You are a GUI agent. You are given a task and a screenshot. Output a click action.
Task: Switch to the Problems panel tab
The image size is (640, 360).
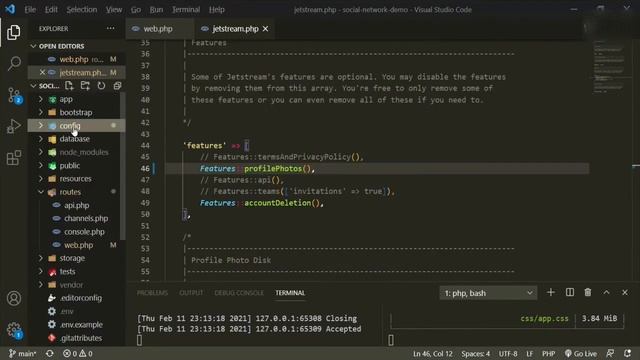coord(152,293)
